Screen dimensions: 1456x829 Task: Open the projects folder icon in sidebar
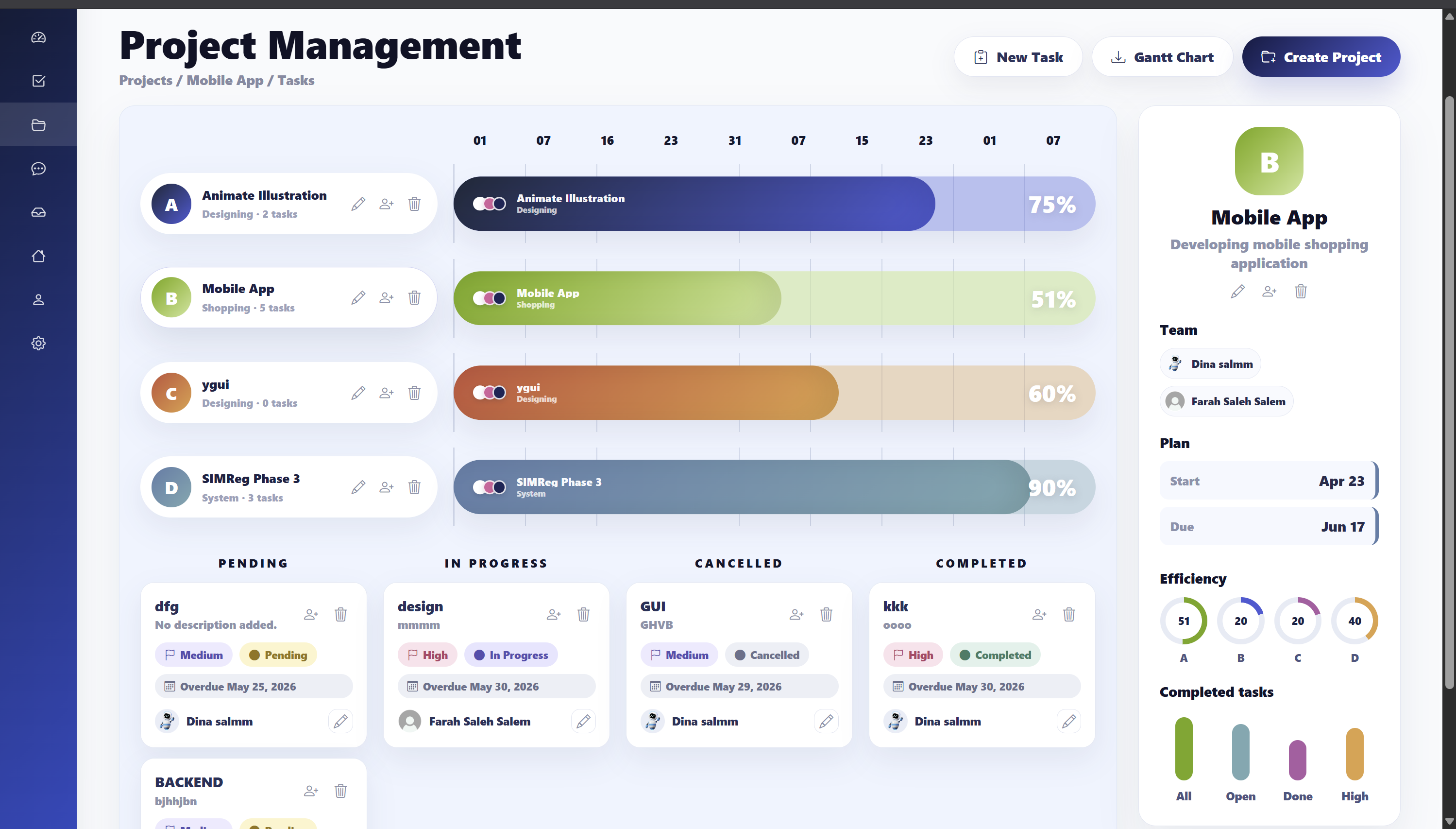[x=38, y=125]
